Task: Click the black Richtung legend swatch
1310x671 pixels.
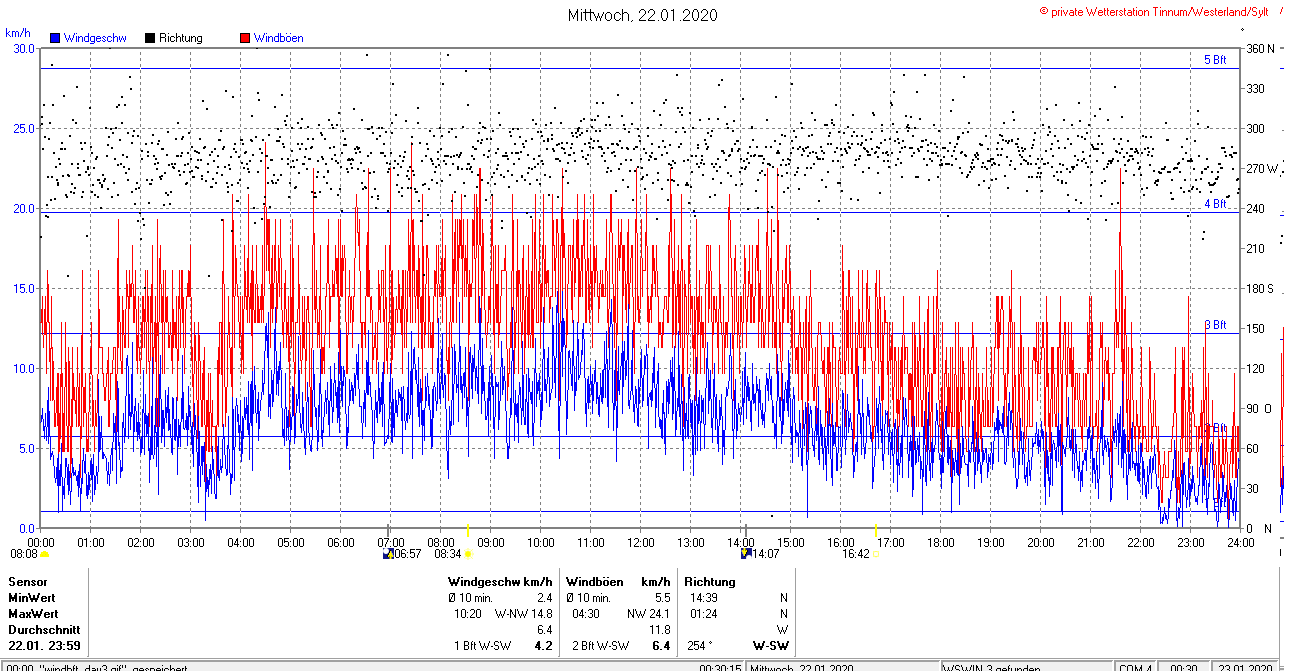Action: pyautogui.click(x=150, y=38)
